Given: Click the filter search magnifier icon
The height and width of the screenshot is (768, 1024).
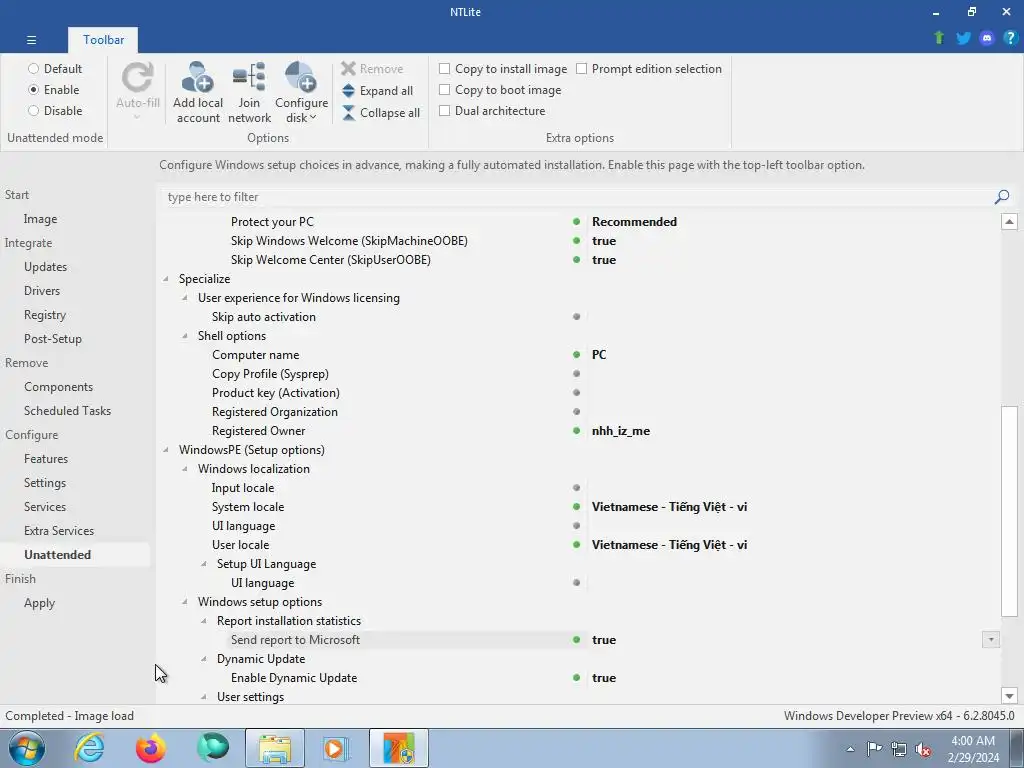Looking at the screenshot, I should pyautogui.click(x=1002, y=197).
